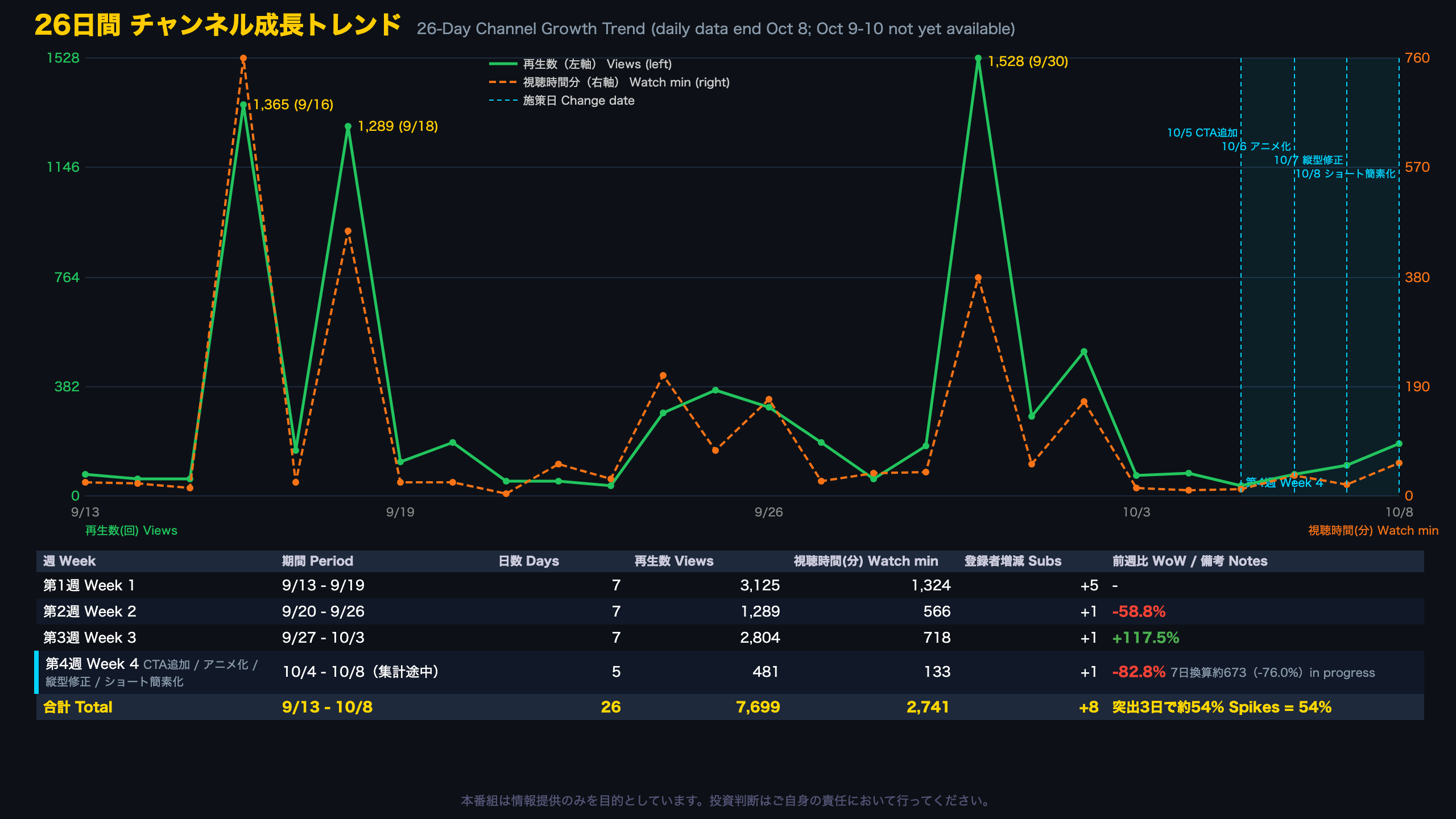
Task: Click the 第3週 Week 3 row label
Action: (90, 638)
